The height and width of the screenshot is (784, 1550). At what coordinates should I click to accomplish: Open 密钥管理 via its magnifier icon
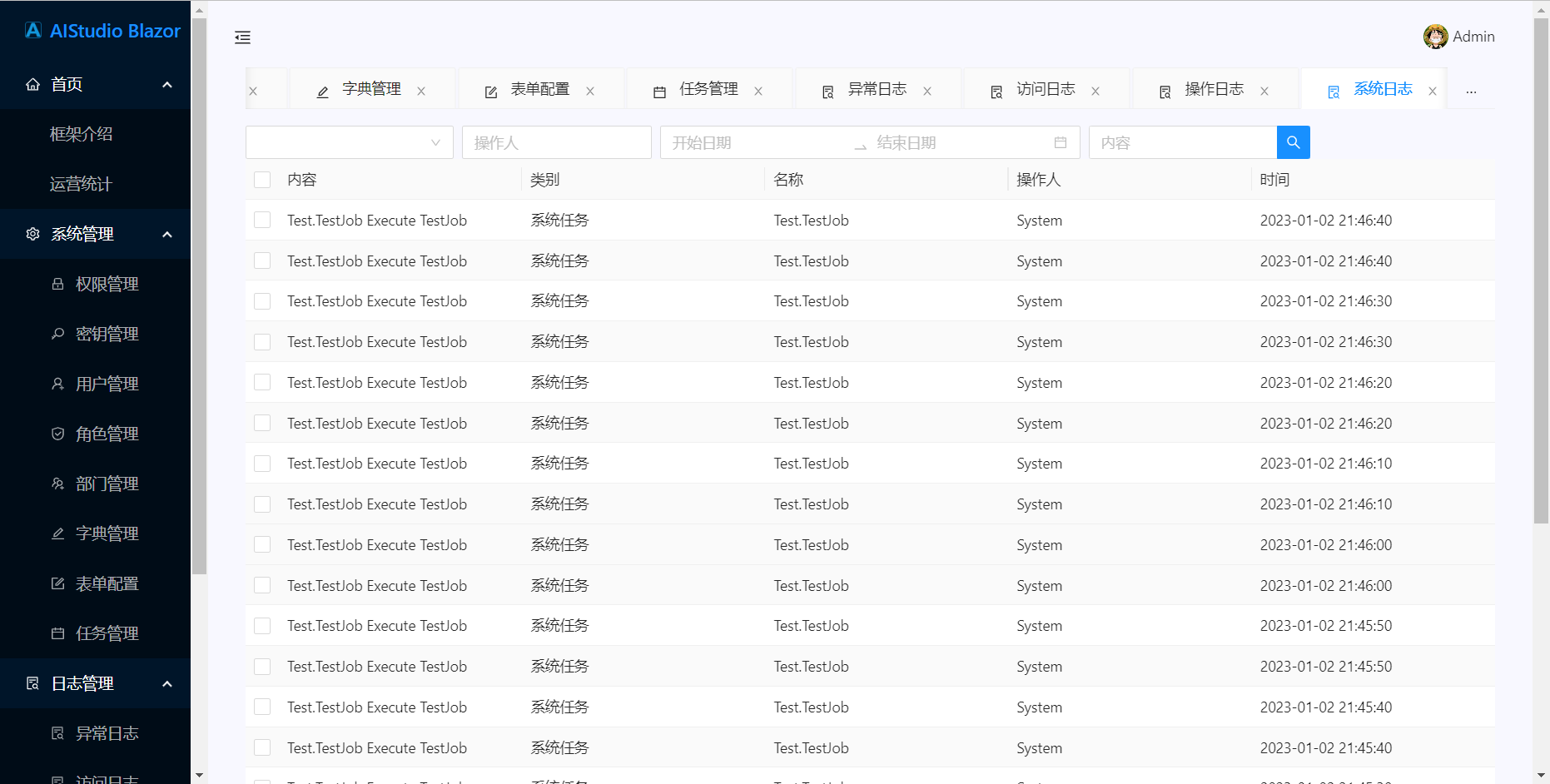[57, 333]
